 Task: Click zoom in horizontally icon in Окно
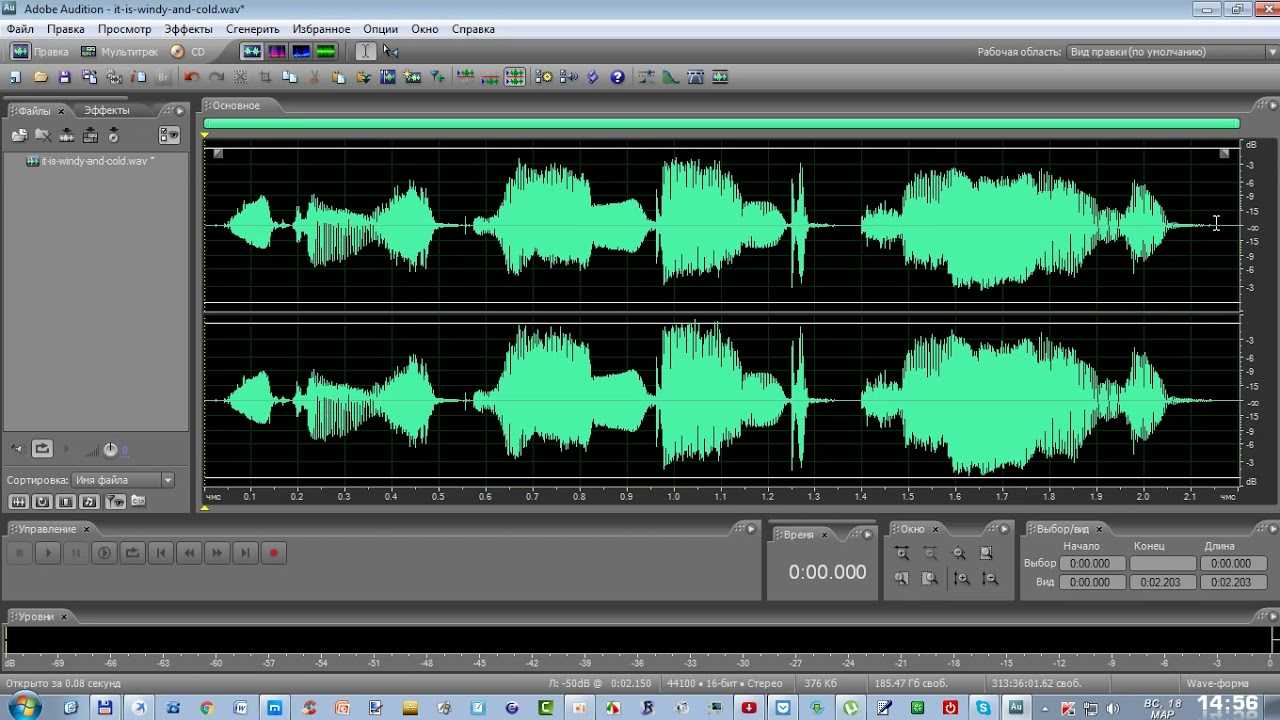tap(902, 553)
